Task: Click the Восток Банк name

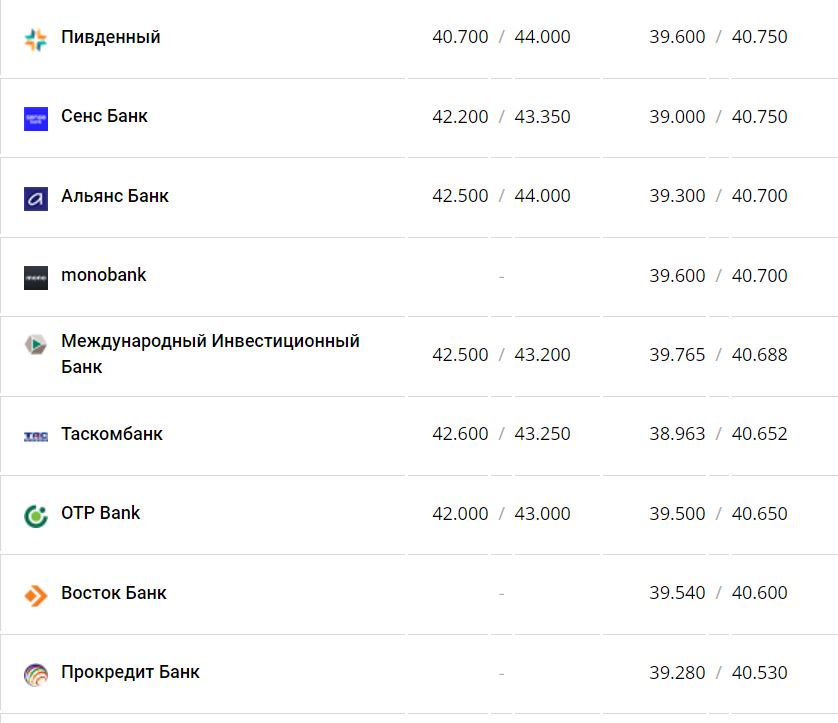Action: 114,593
